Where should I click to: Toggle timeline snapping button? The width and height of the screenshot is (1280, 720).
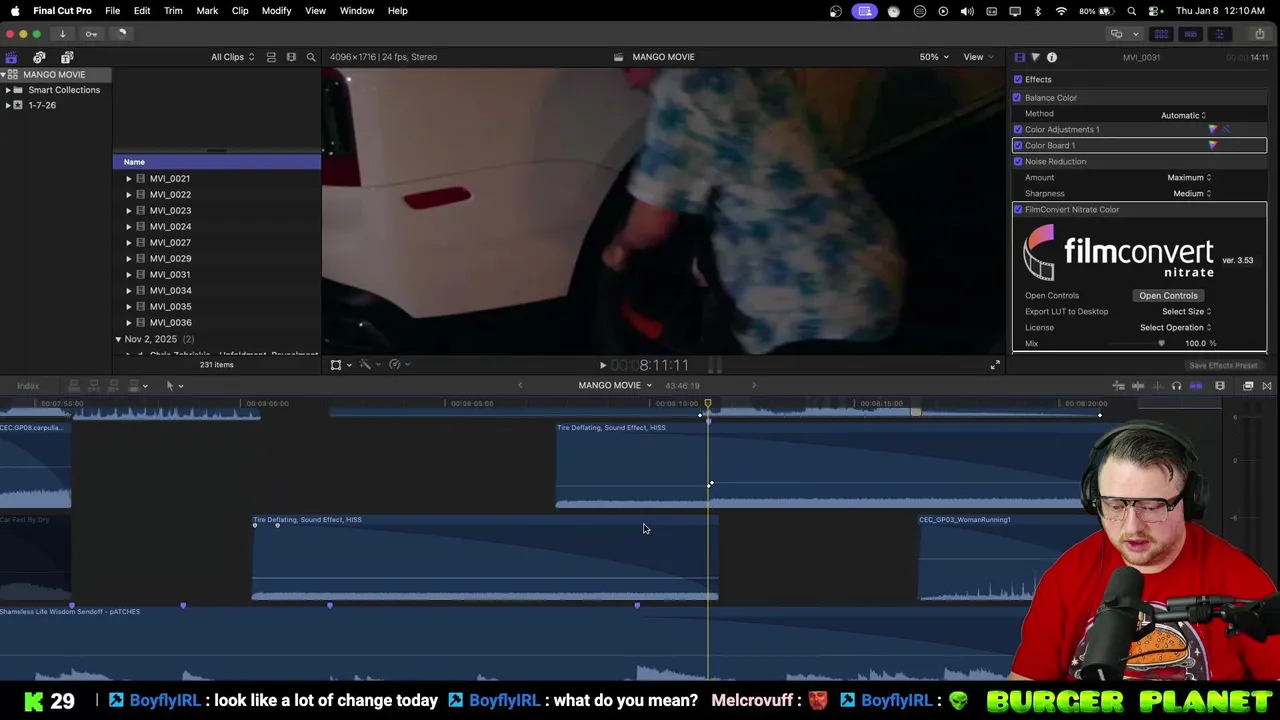pyautogui.click(x=1196, y=386)
